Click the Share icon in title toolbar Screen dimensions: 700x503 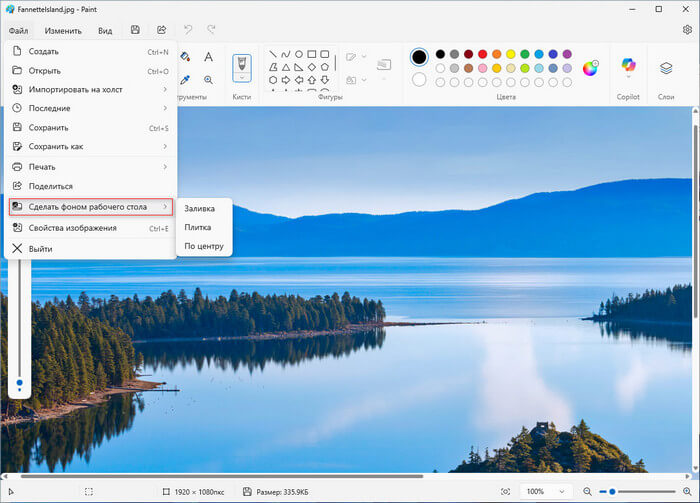pos(161,30)
